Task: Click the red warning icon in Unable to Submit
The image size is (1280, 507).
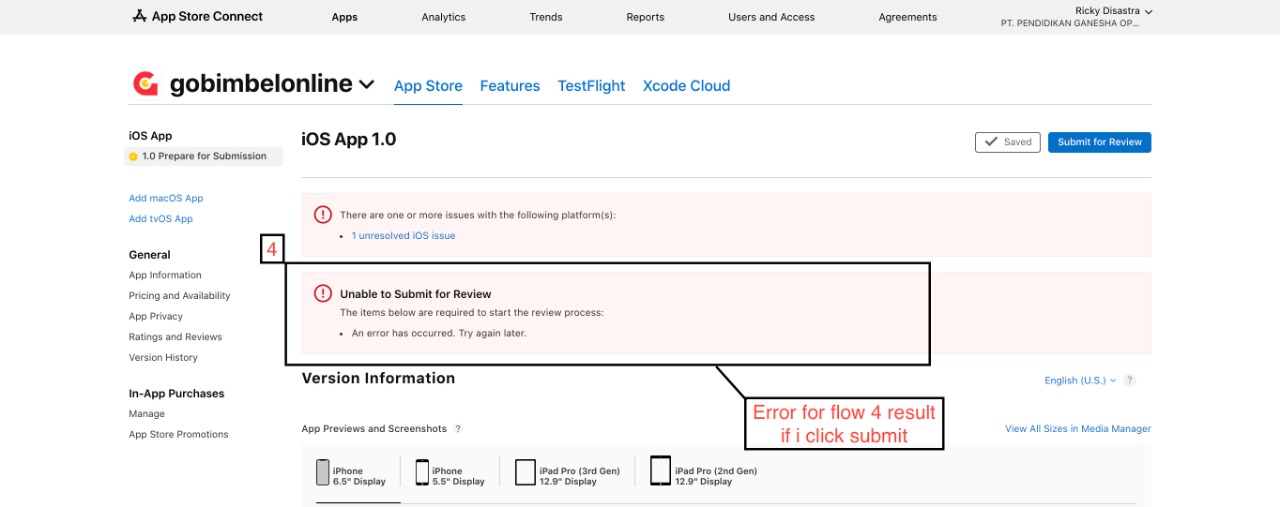Action: pyautogui.click(x=323, y=294)
